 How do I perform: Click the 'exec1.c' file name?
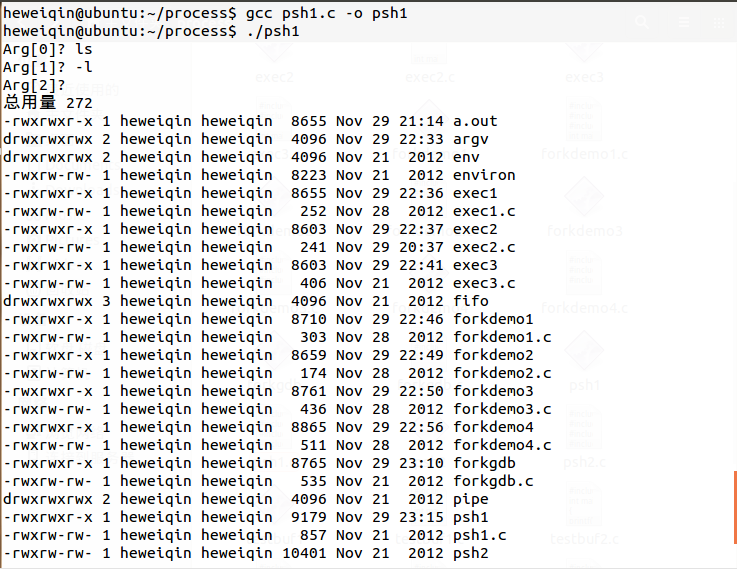pyautogui.click(x=484, y=211)
